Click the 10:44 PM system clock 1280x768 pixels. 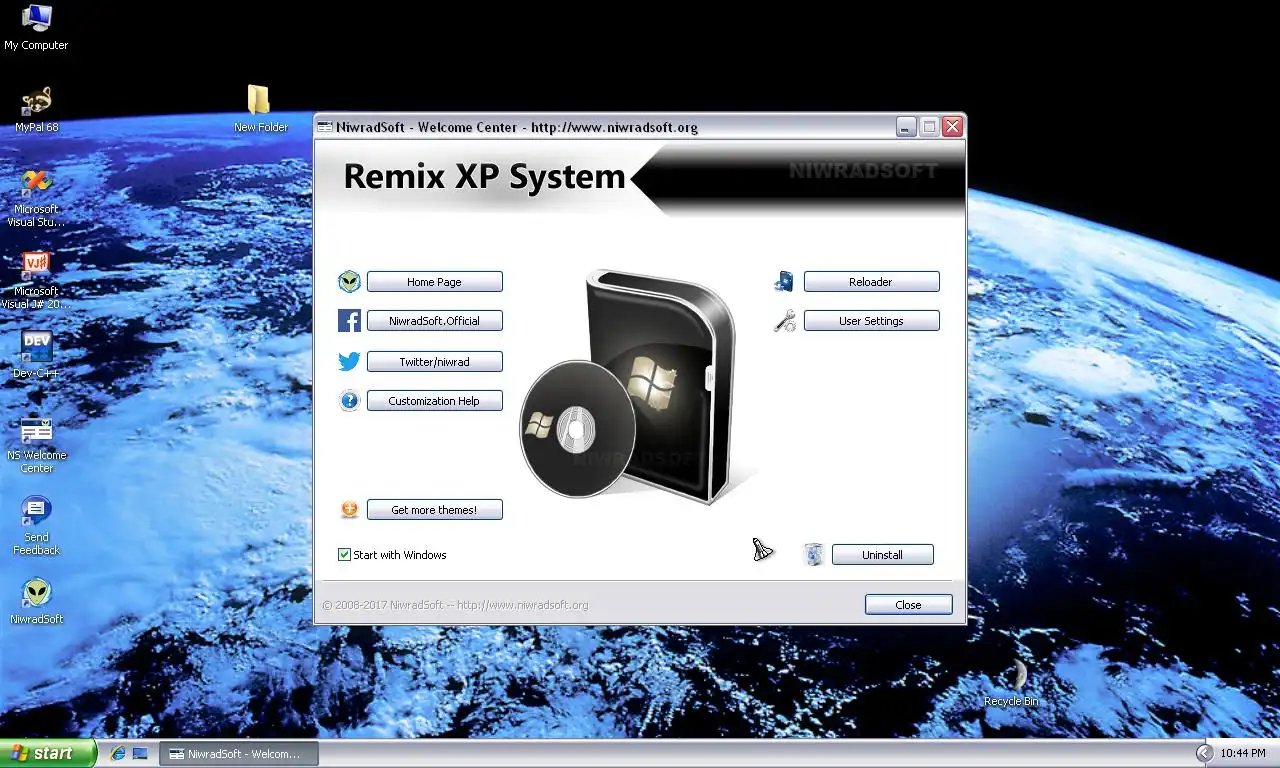click(x=1242, y=753)
